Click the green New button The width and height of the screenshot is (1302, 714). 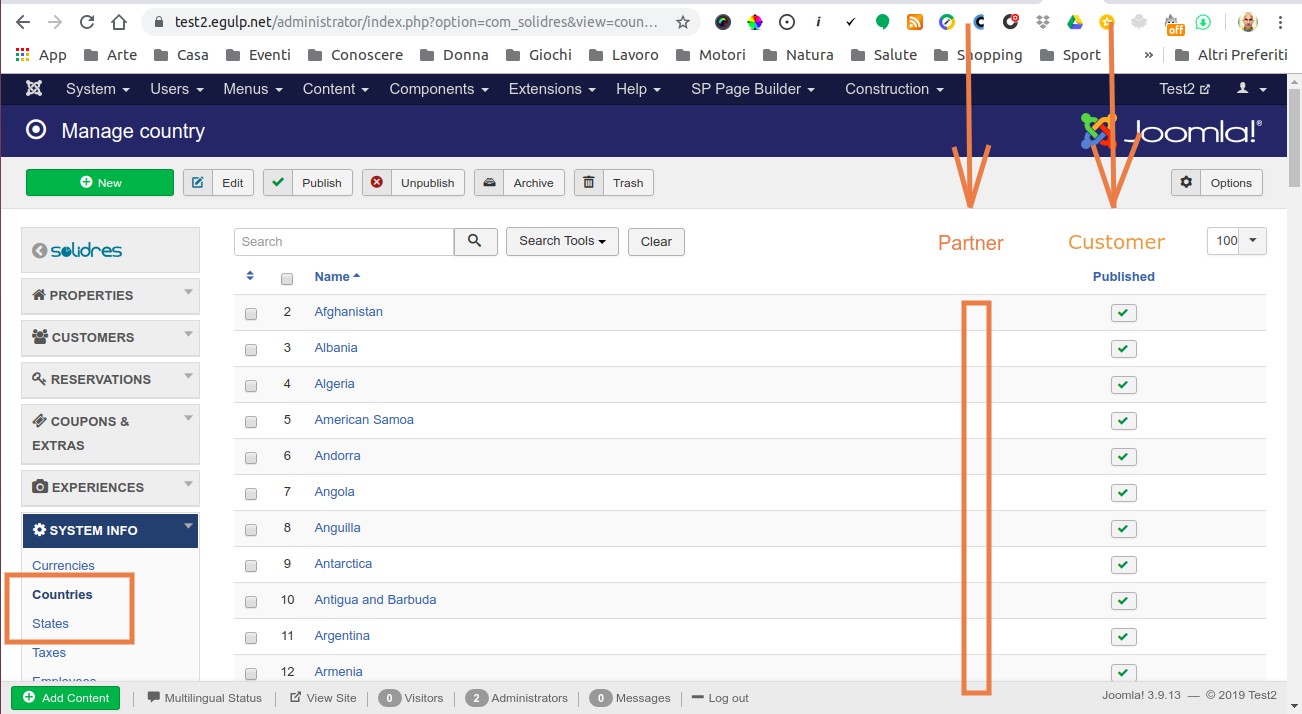click(x=100, y=183)
